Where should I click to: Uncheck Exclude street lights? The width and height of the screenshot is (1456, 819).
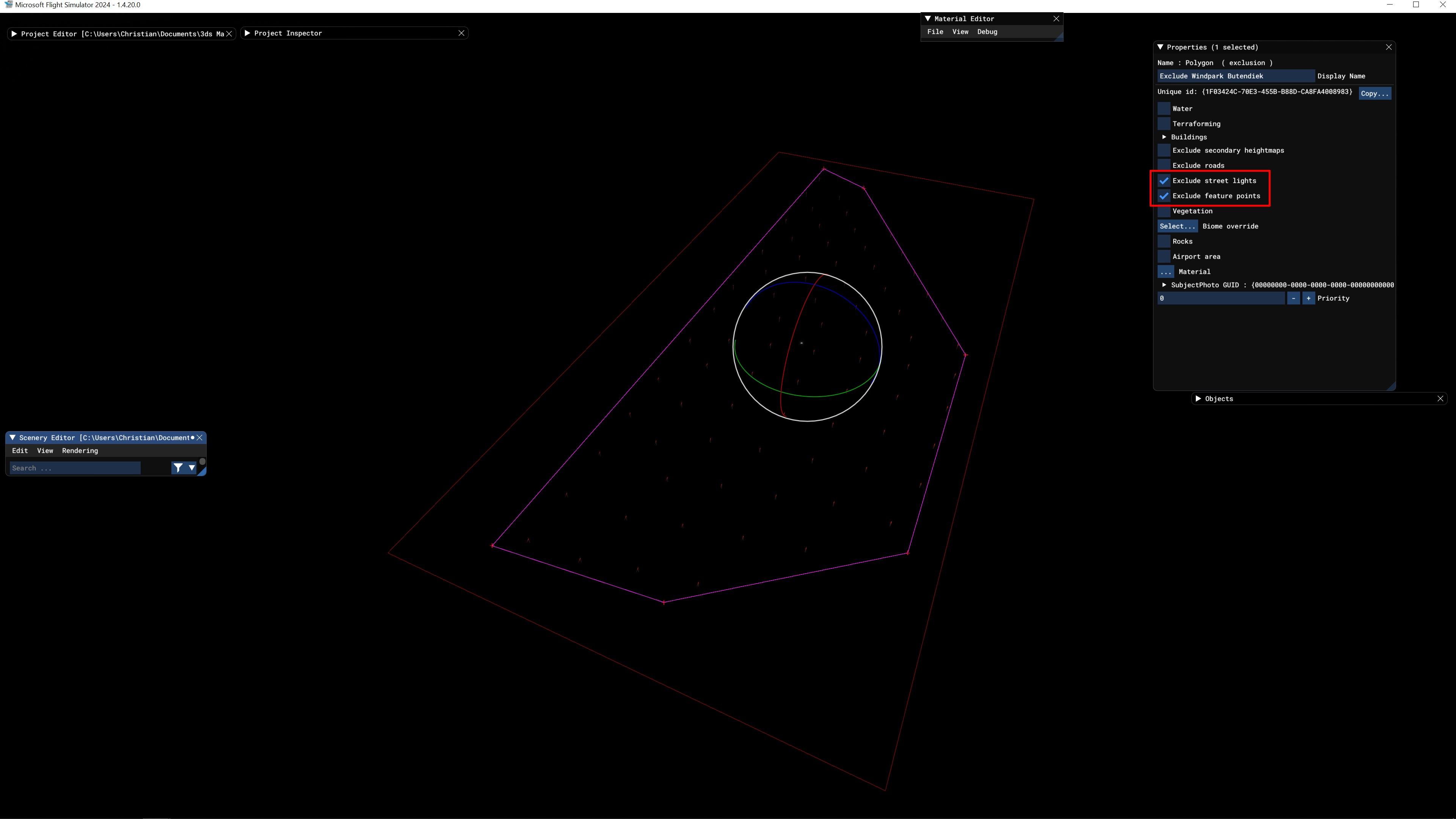tap(1164, 181)
